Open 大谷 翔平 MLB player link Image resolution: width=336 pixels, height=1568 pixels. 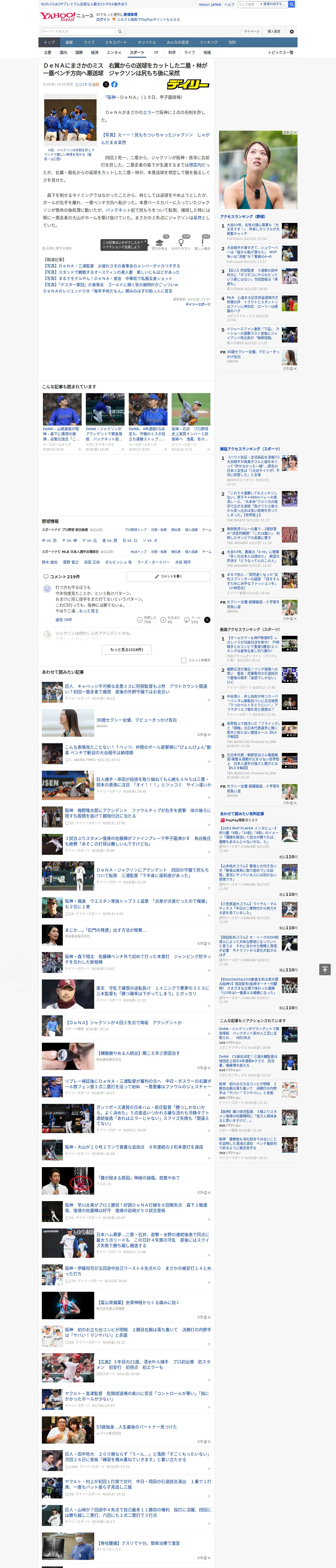click(183, 562)
